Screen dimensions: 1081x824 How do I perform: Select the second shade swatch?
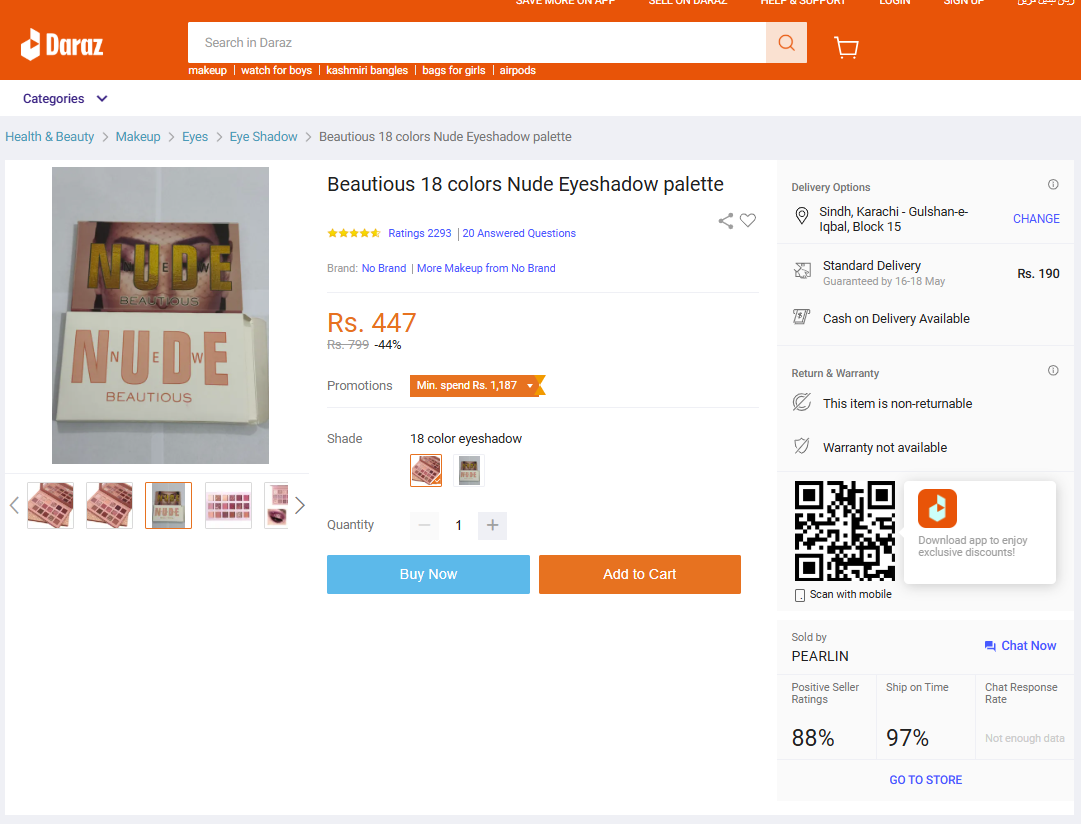(x=469, y=470)
